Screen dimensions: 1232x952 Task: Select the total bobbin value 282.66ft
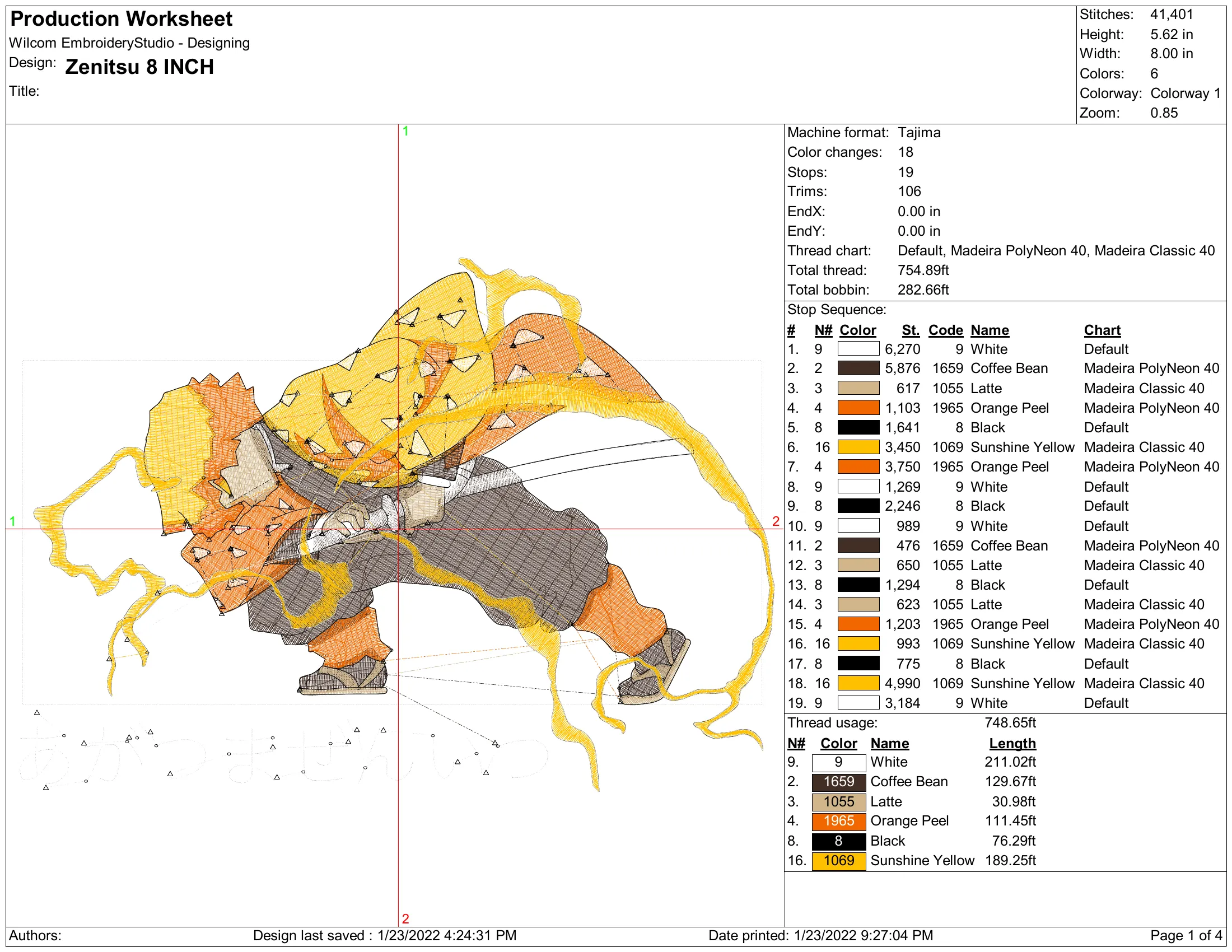[x=923, y=290]
